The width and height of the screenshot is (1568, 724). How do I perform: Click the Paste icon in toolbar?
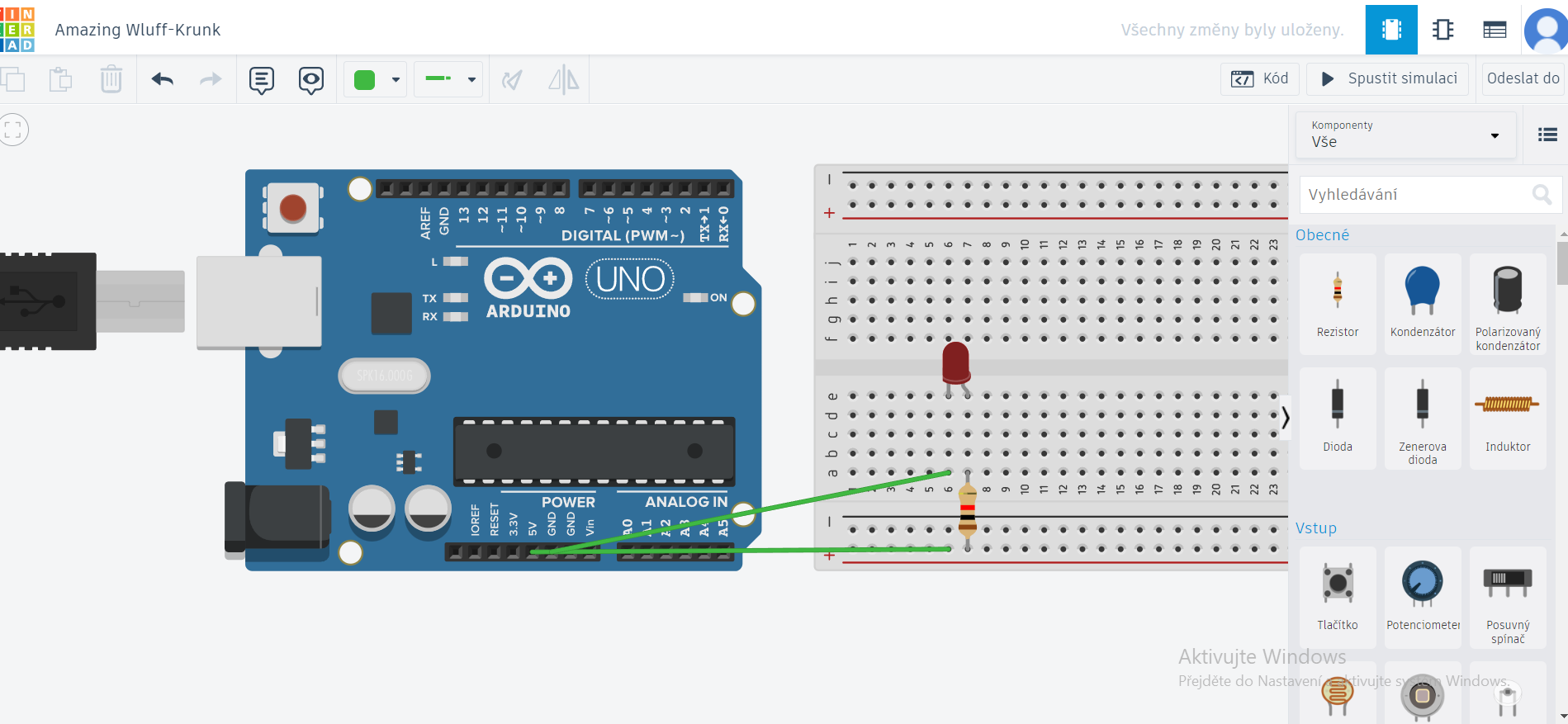[60, 79]
